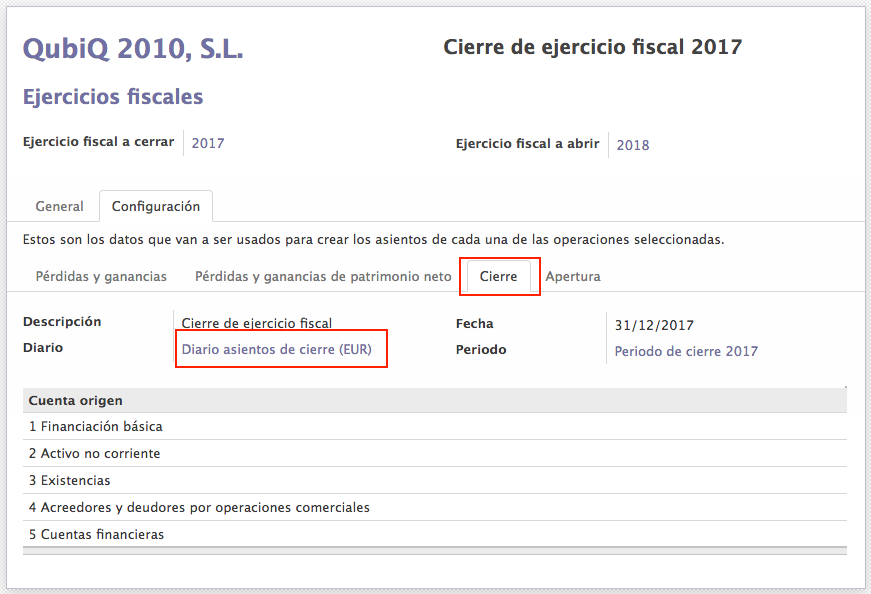Open Pérdidas y ganancias de patrimonio neto tab
Screen dimensions: 871x594
pos(323,276)
